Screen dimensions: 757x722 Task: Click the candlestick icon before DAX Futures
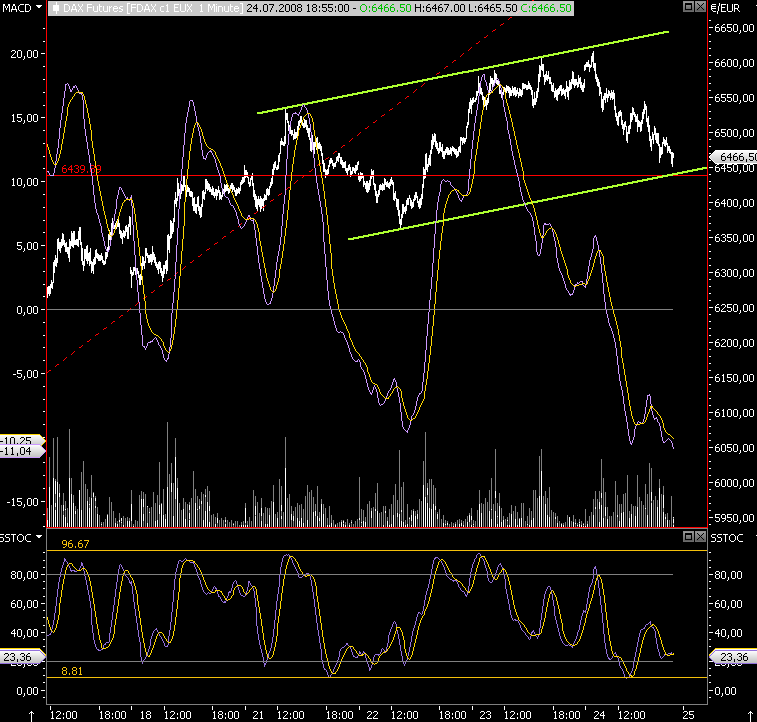(x=56, y=8)
